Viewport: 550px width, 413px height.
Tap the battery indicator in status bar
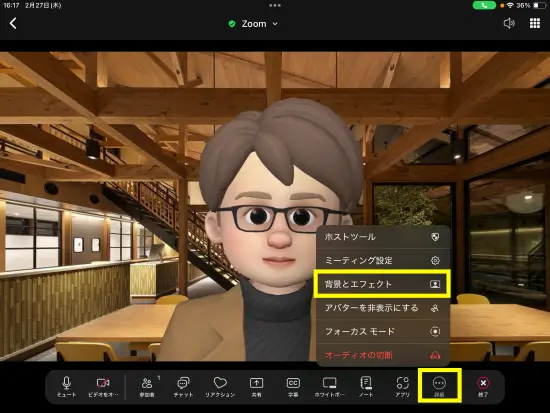coord(540,5)
